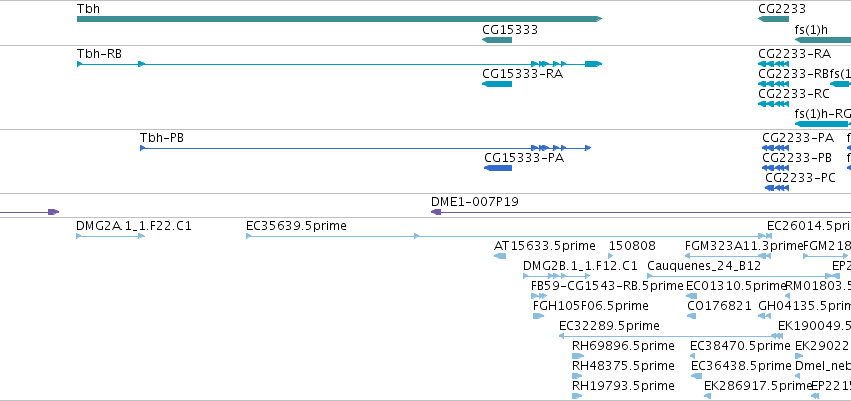Select the FGH105F06.5prime label

[590, 306]
